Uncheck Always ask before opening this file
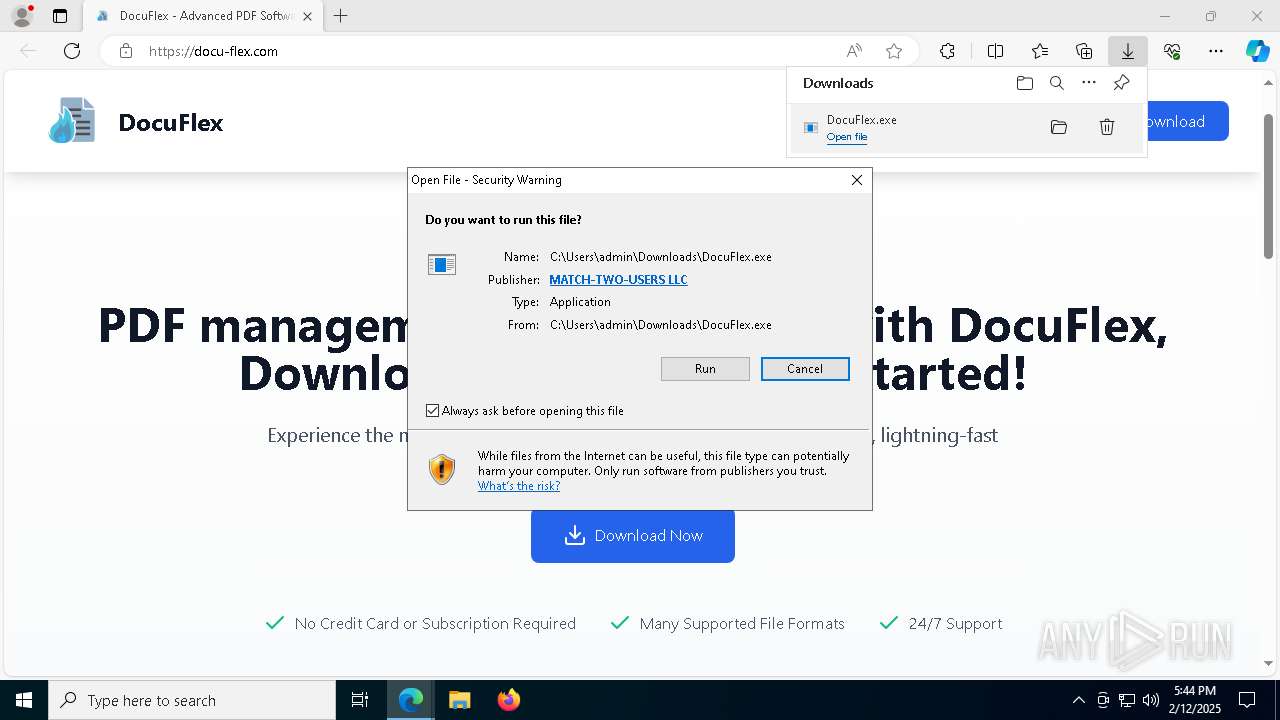Screen dimensions: 1280x720 pos(432,411)
